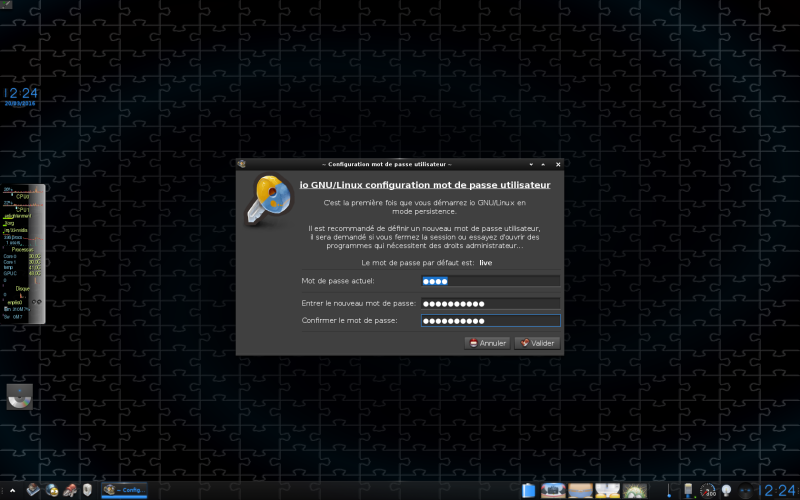Click the blue clipboard icon in taskbar
The width and height of the screenshot is (800, 500).
pyautogui.click(x=529, y=490)
